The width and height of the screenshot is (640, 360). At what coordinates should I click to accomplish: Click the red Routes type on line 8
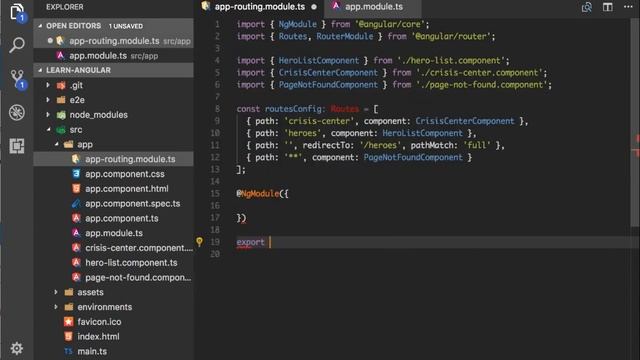point(345,109)
